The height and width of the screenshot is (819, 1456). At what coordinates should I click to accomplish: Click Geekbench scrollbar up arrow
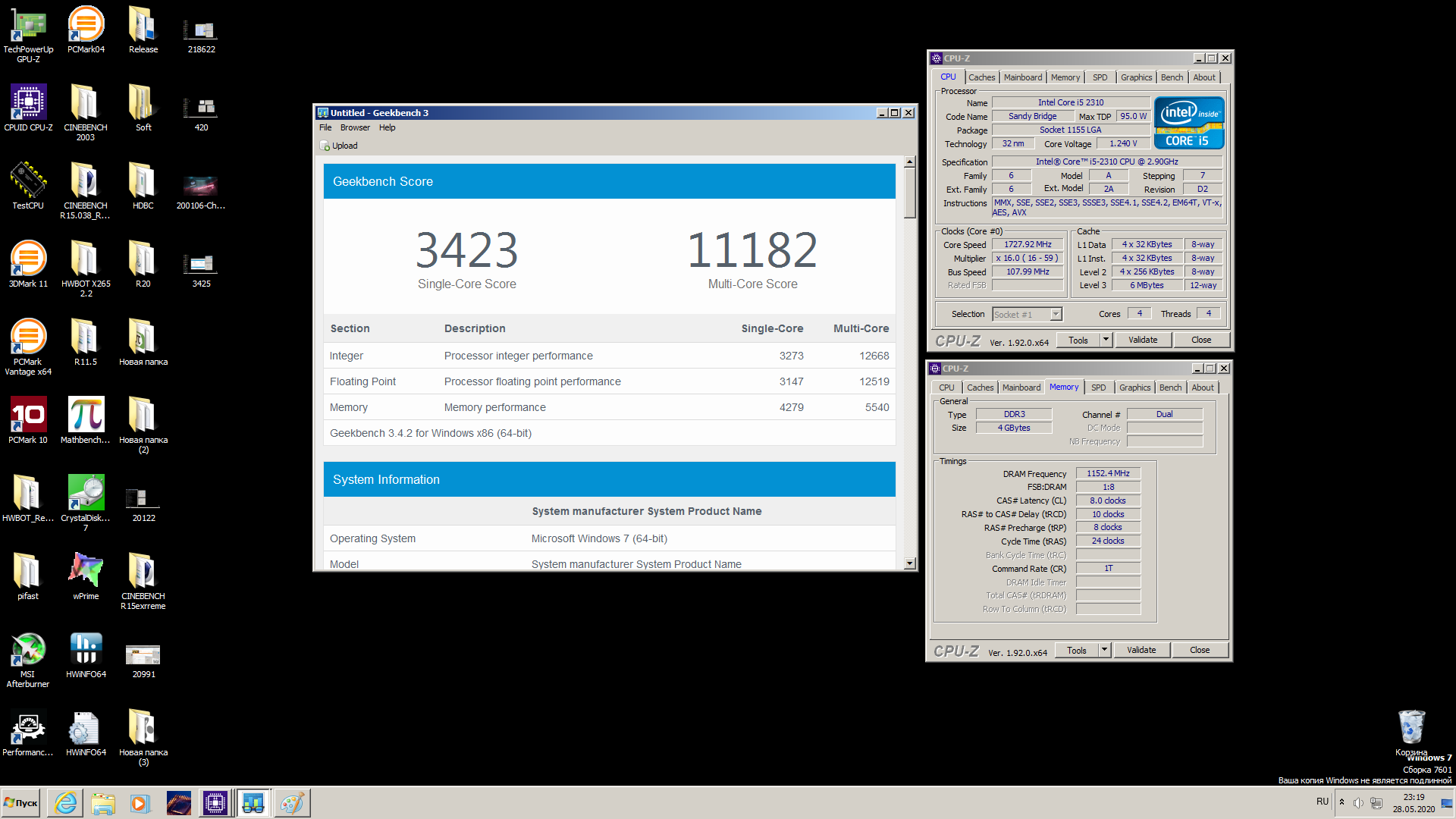tap(910, 162)
